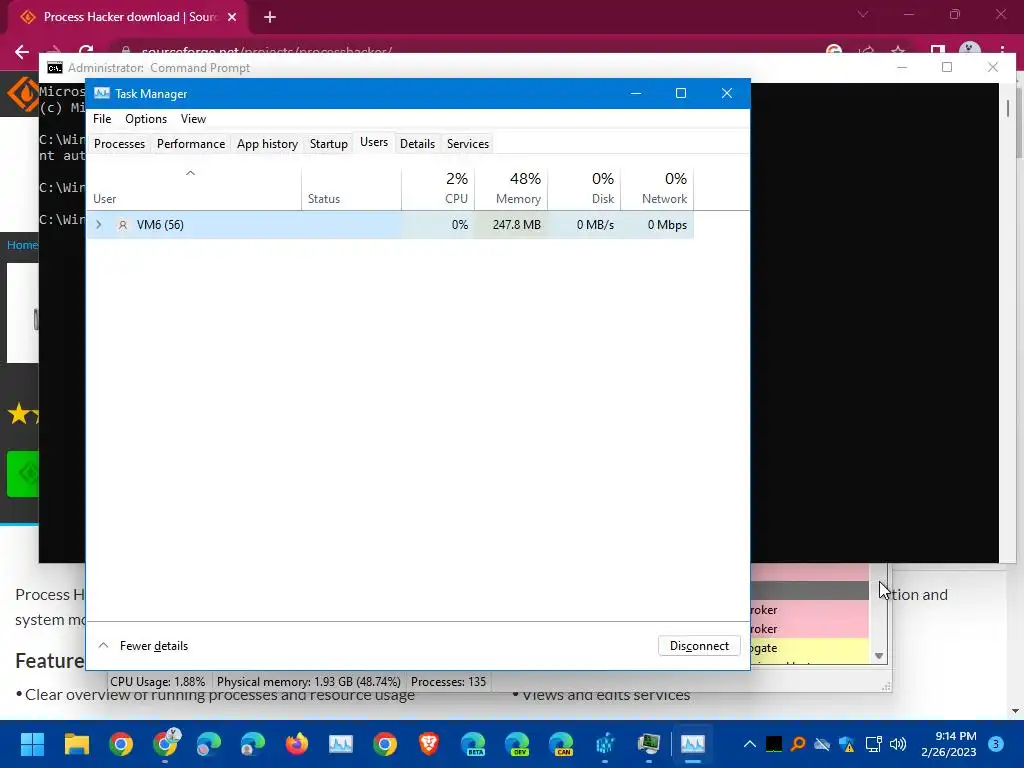Click 'Physical memory: 1.93 GB' status text
The width and height of the screenshot is (1024, 768).
(308, 682)
